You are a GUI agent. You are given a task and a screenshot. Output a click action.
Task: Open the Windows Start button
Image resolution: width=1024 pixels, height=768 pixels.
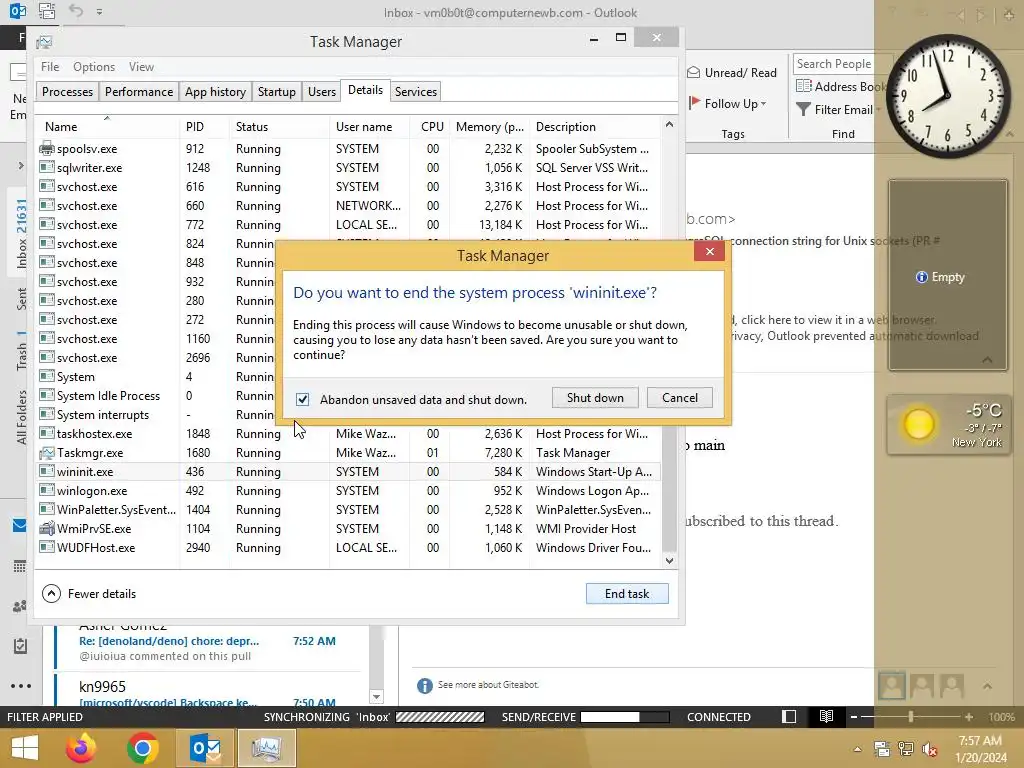[25, 748]
